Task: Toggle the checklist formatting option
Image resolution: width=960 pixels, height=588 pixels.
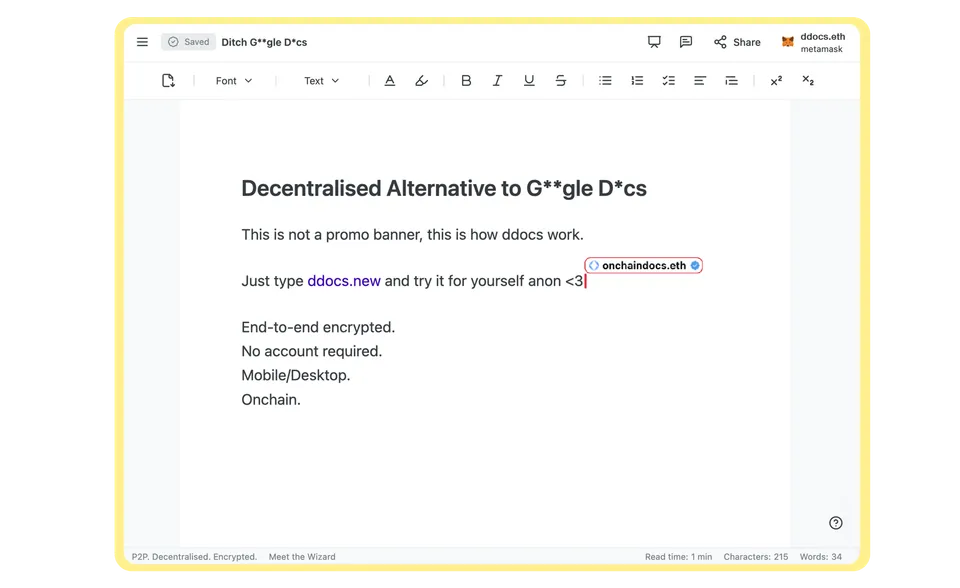Action: [x=668, y=80]
